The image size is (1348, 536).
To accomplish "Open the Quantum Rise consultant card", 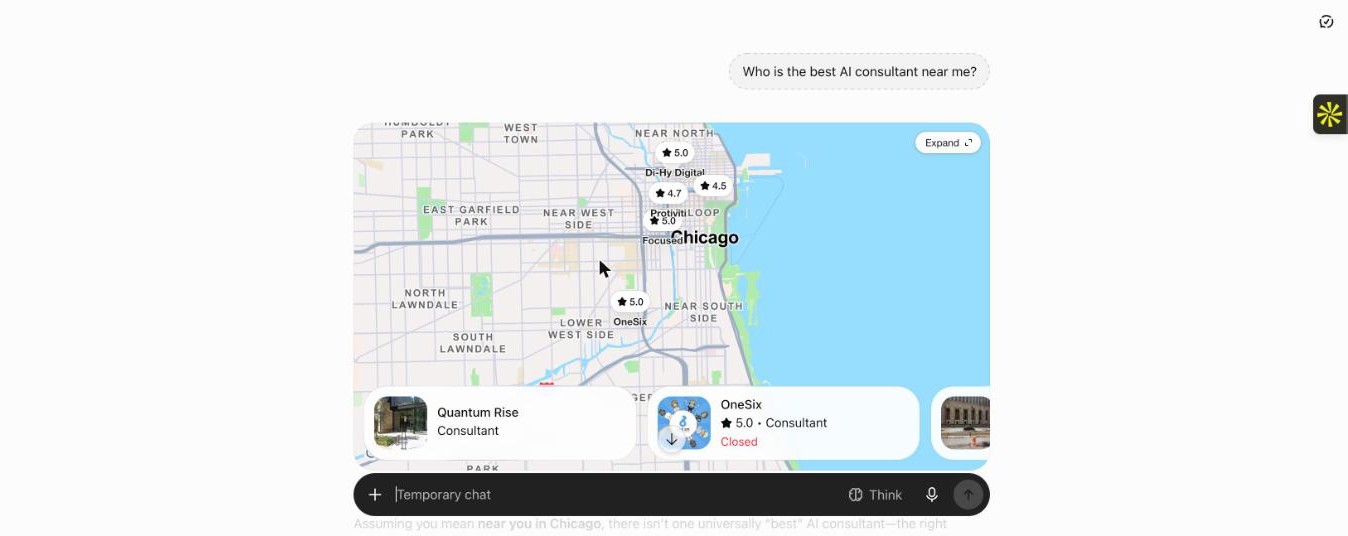I will [x=500, y=423].
